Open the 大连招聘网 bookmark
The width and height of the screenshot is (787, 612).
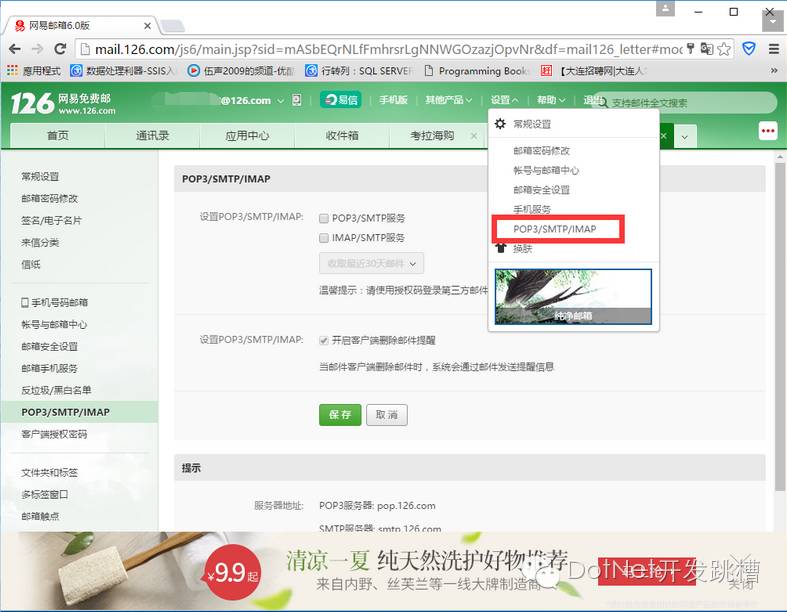point(594,71)
